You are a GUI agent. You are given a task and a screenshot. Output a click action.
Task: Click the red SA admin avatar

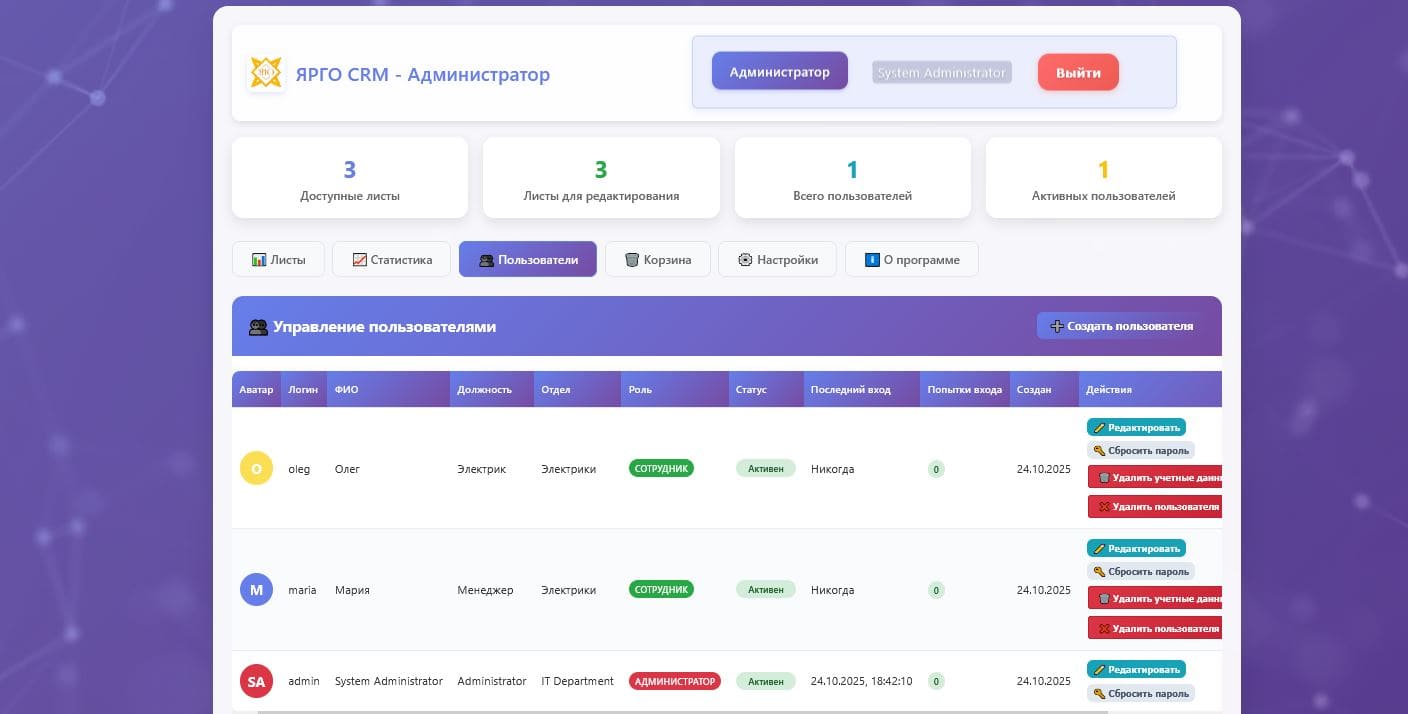(x=256, y=682)
